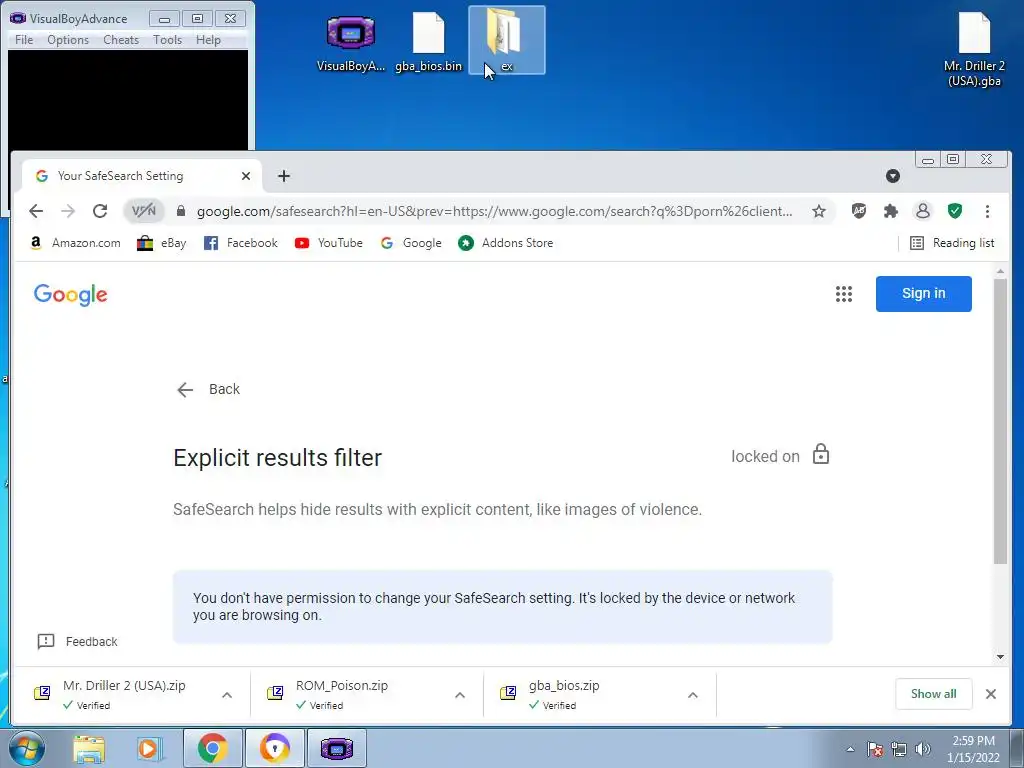The width and height of the screenshot is (1024, 768).
Task: Bookmark this page with the star icon
Action: point(819,211)
